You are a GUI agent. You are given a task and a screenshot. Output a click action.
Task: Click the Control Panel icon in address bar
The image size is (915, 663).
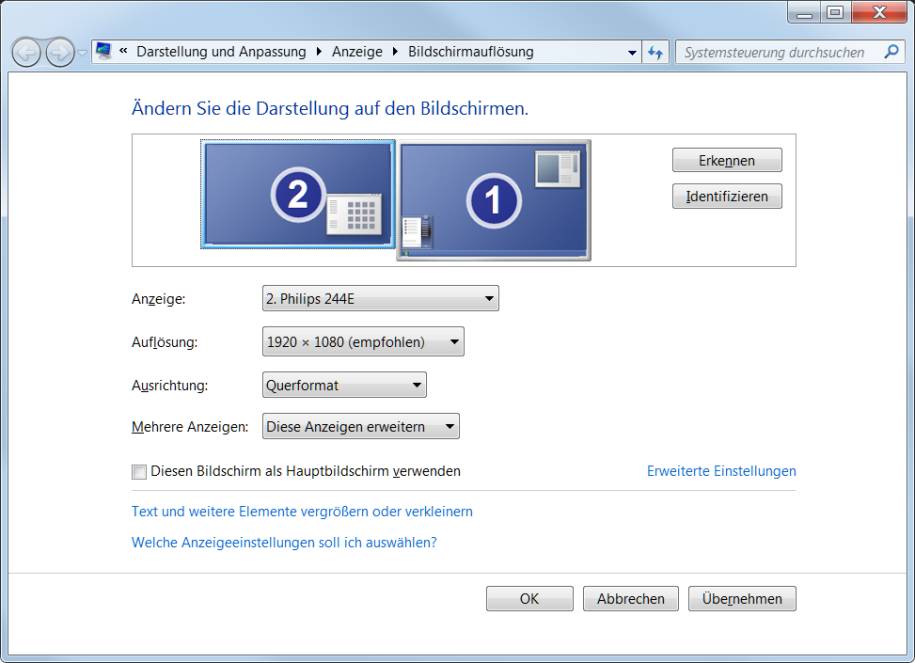[104, 52]
